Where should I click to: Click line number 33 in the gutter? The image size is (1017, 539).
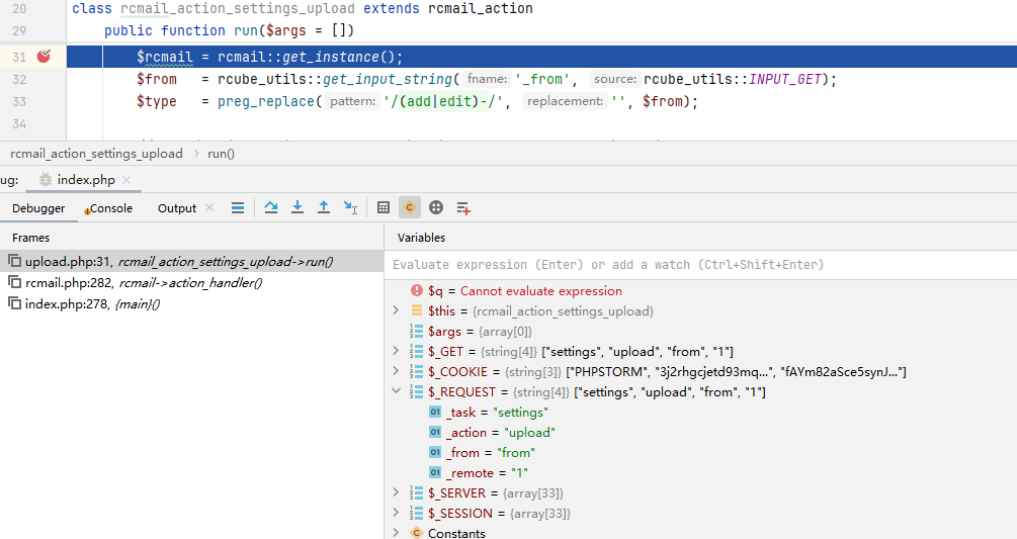point(19,102)
